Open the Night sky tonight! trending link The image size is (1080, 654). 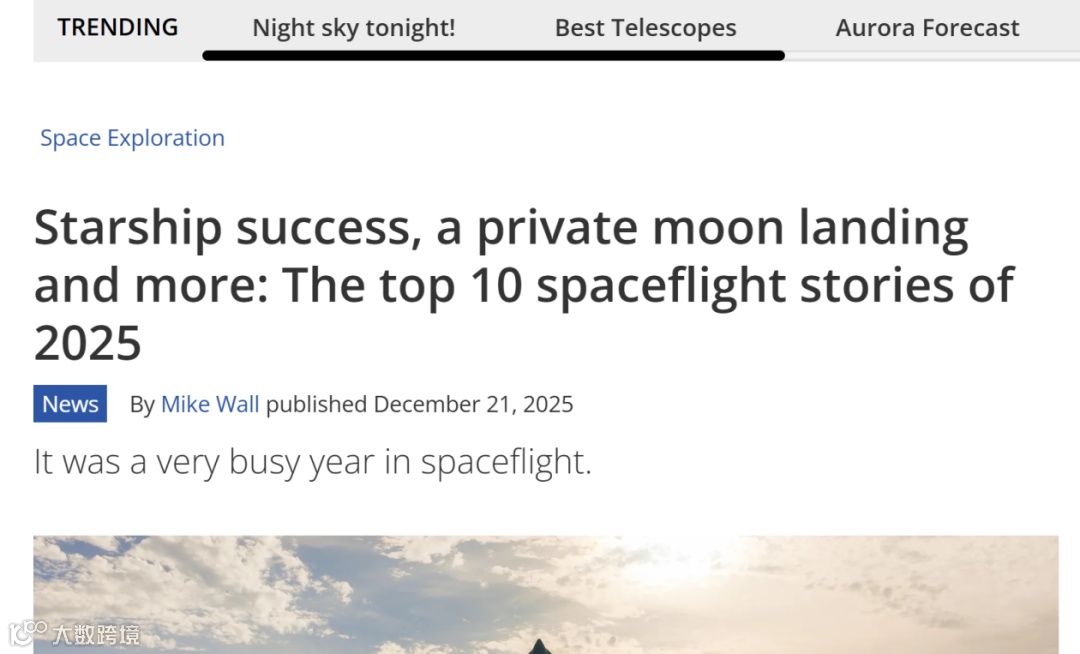coord(353,28)
